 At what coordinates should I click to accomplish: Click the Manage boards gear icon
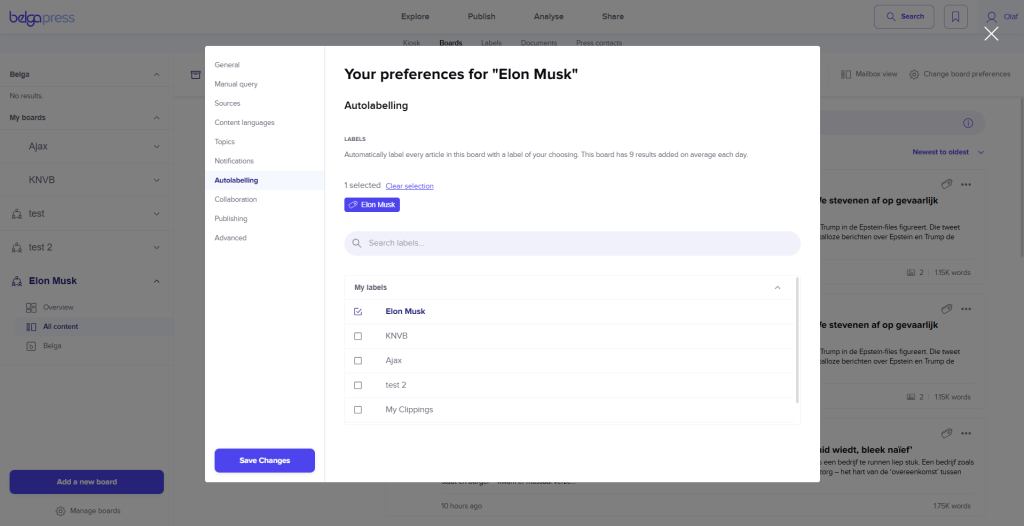[x=61, y=511]
